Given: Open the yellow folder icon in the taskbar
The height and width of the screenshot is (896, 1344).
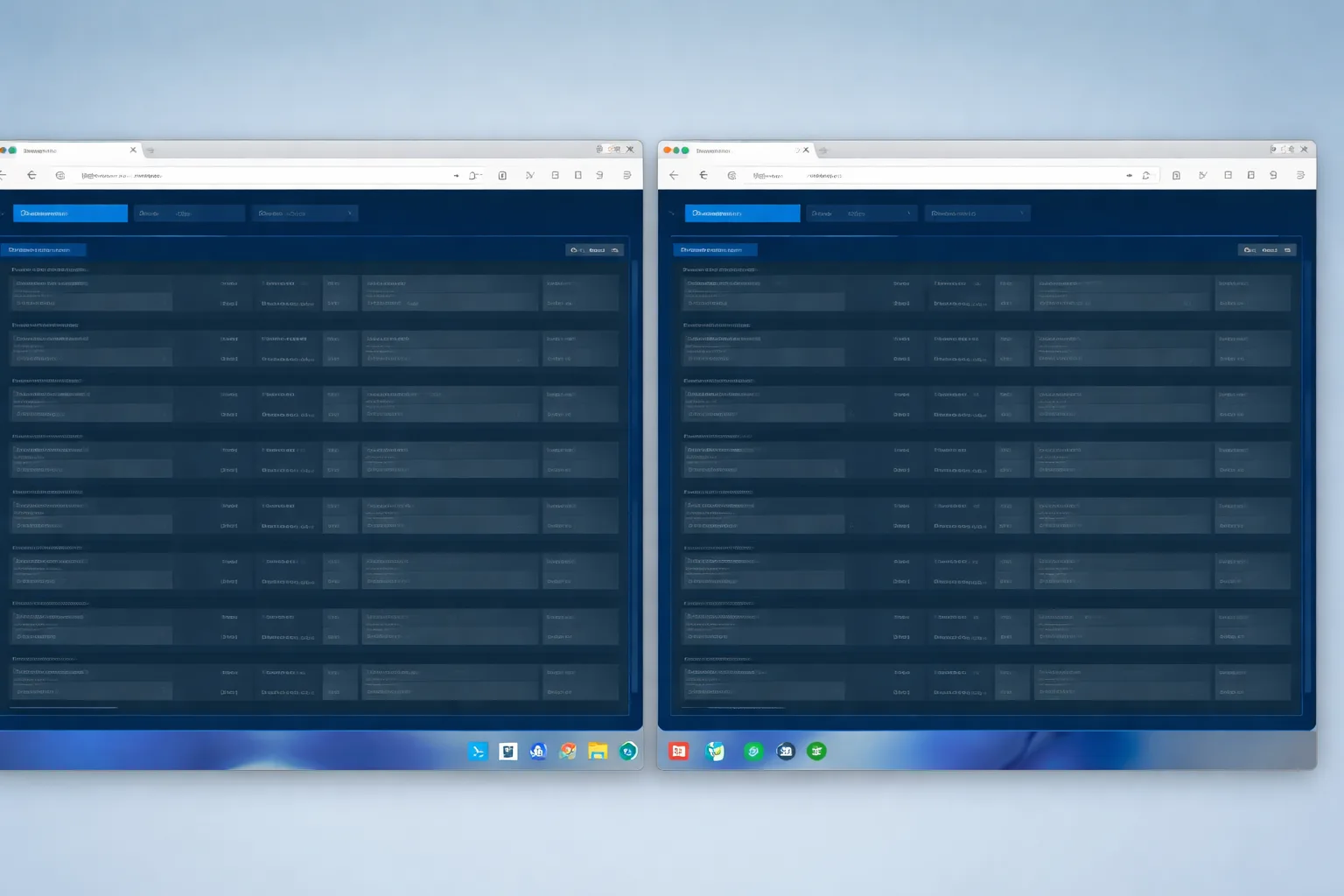Looking at the screenshot, I should (598, 751).
